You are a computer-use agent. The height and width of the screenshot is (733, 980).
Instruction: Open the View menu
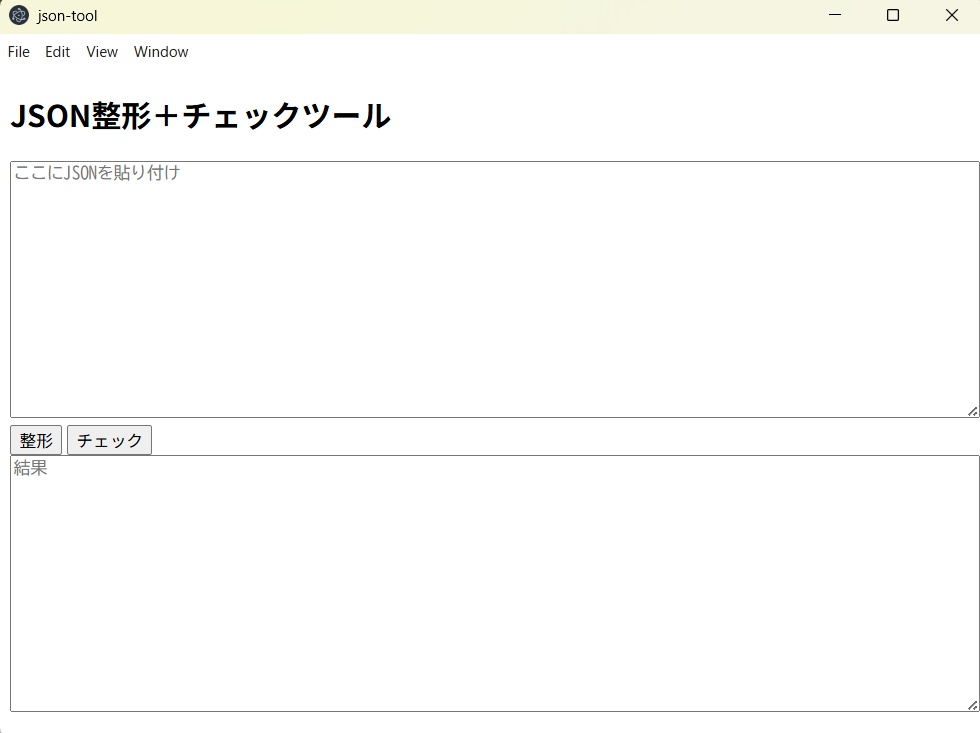point(102,52)
